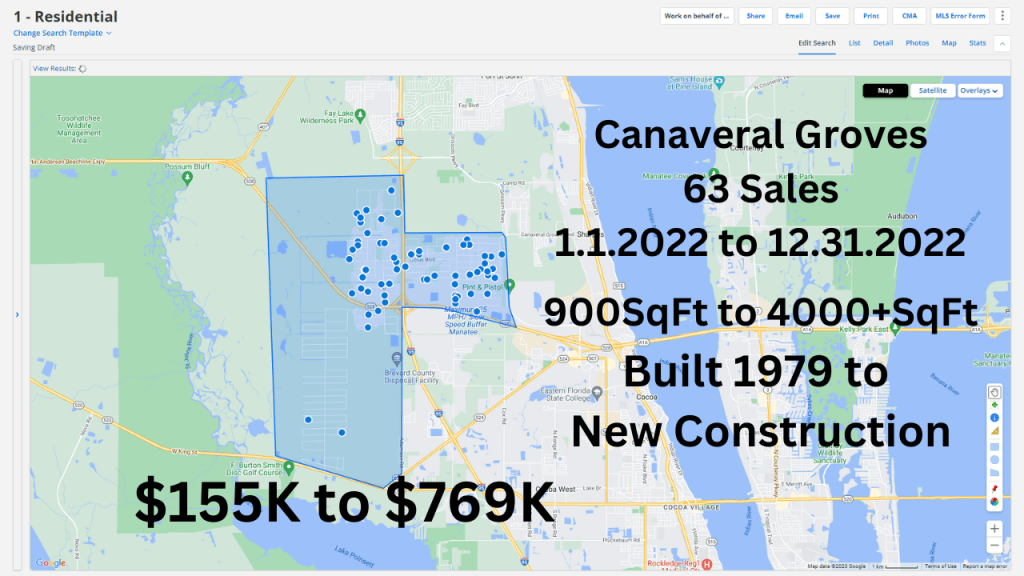Click the CMA button

[909, 15]
